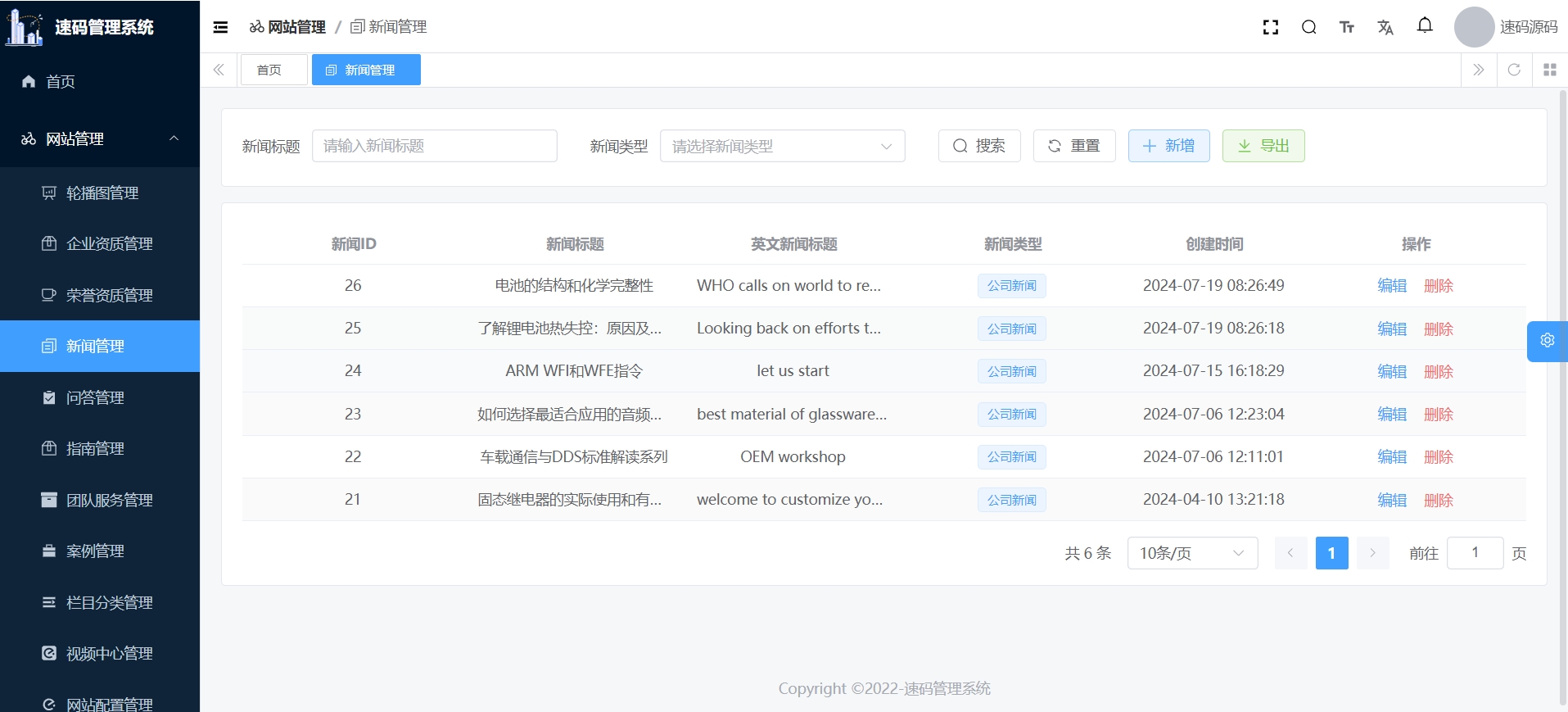Click 编辑 for news ID 26
The width and height of the screenshot is (1568, 712).
point(1391,286)
